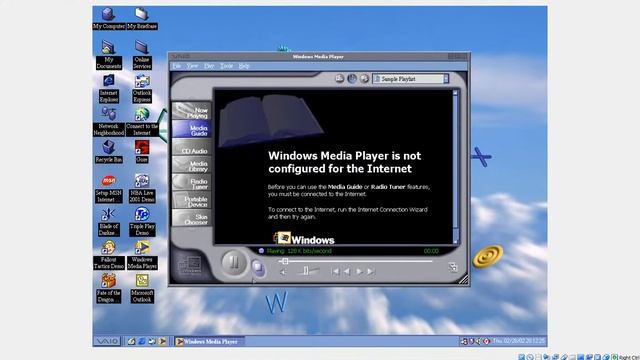Expand the Sample Playlist dropdown
This screenshot has height=360, width=640.
click(x=446, y=79)
